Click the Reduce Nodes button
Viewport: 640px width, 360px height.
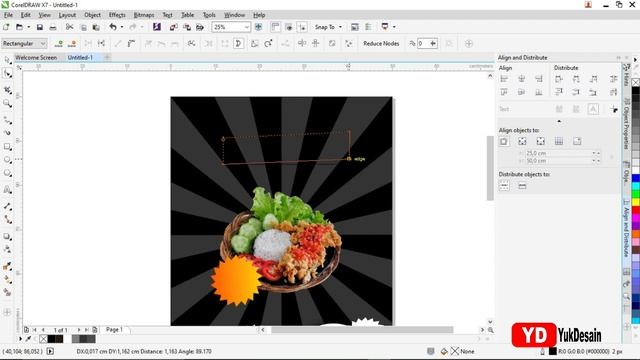pos(381,43)
